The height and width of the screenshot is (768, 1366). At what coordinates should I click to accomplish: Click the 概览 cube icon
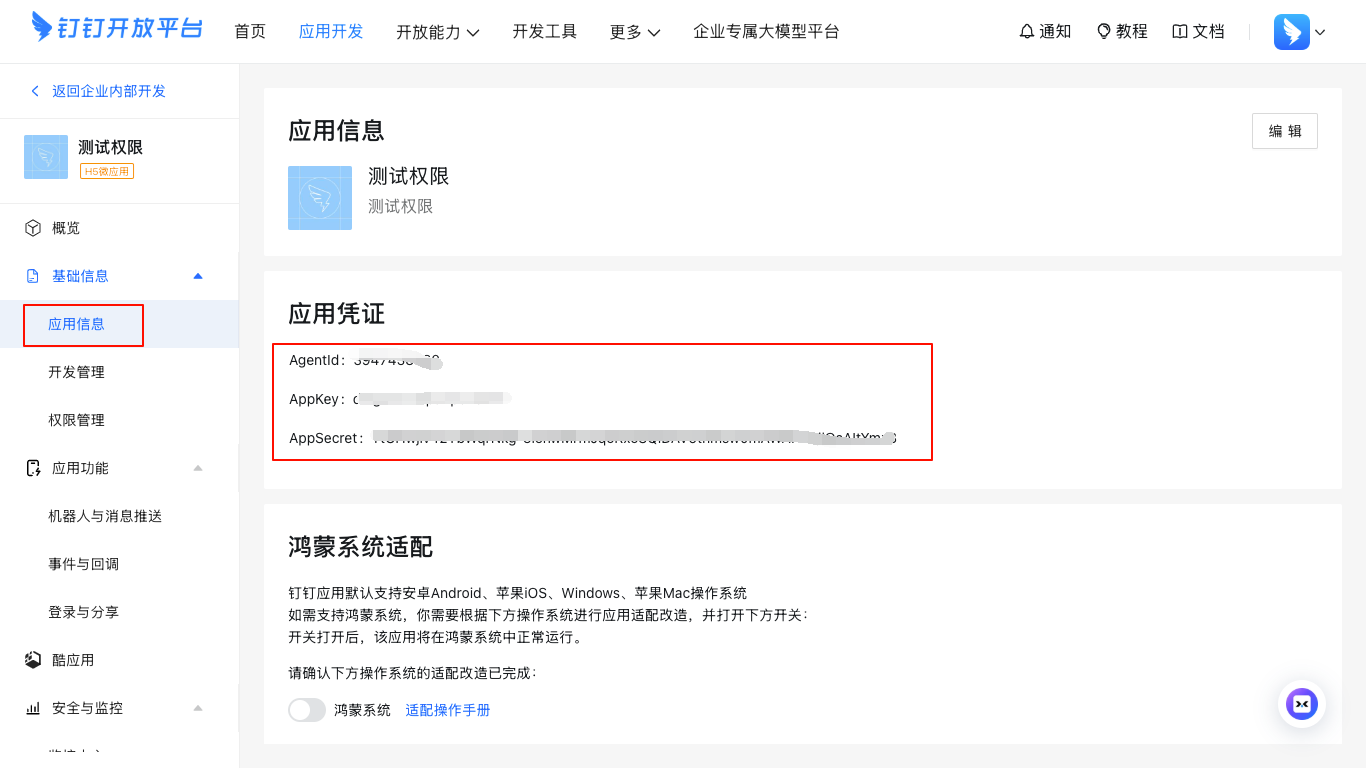coord(33,228)
